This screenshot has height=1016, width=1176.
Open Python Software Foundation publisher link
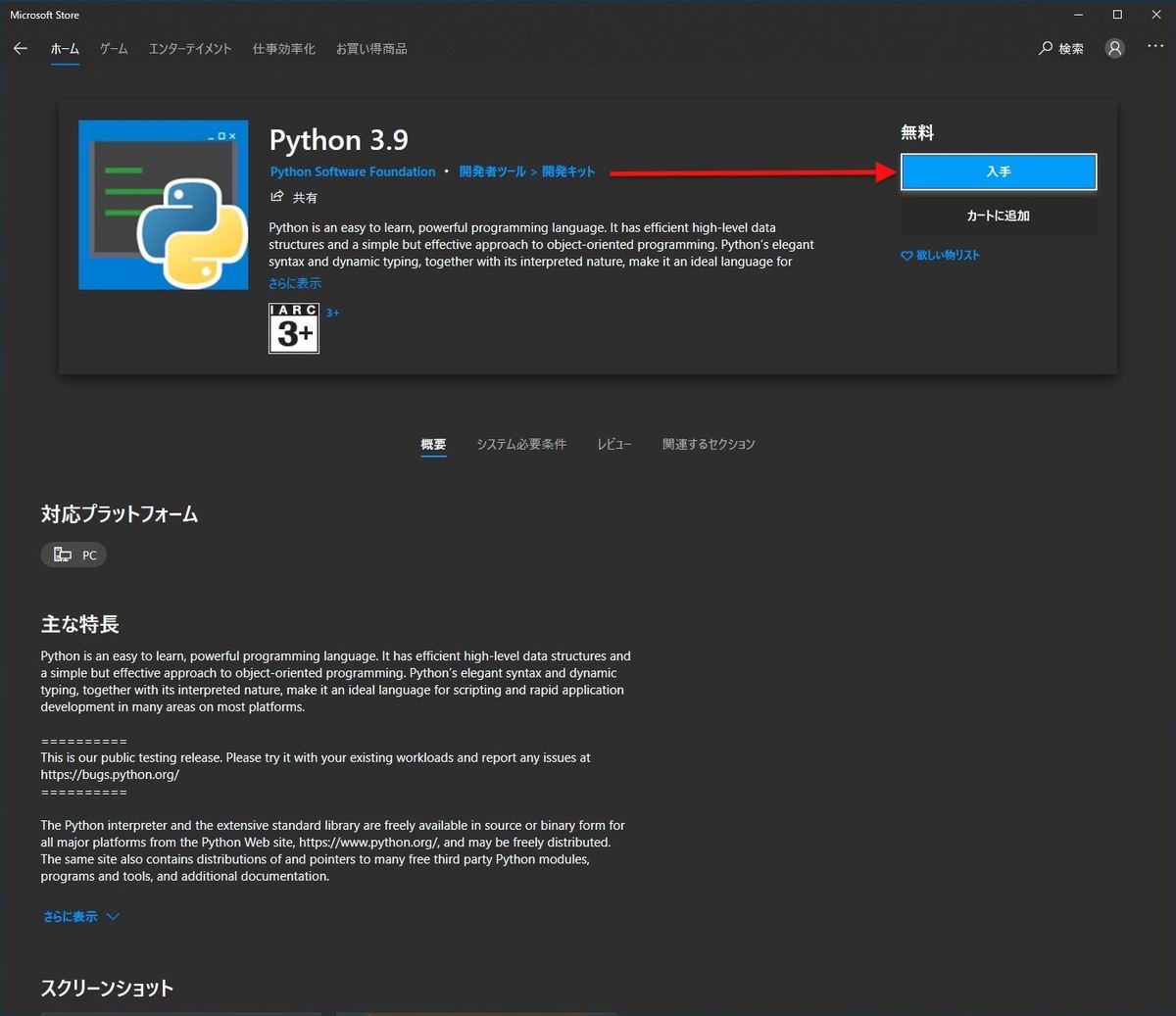tap(353, 171)
